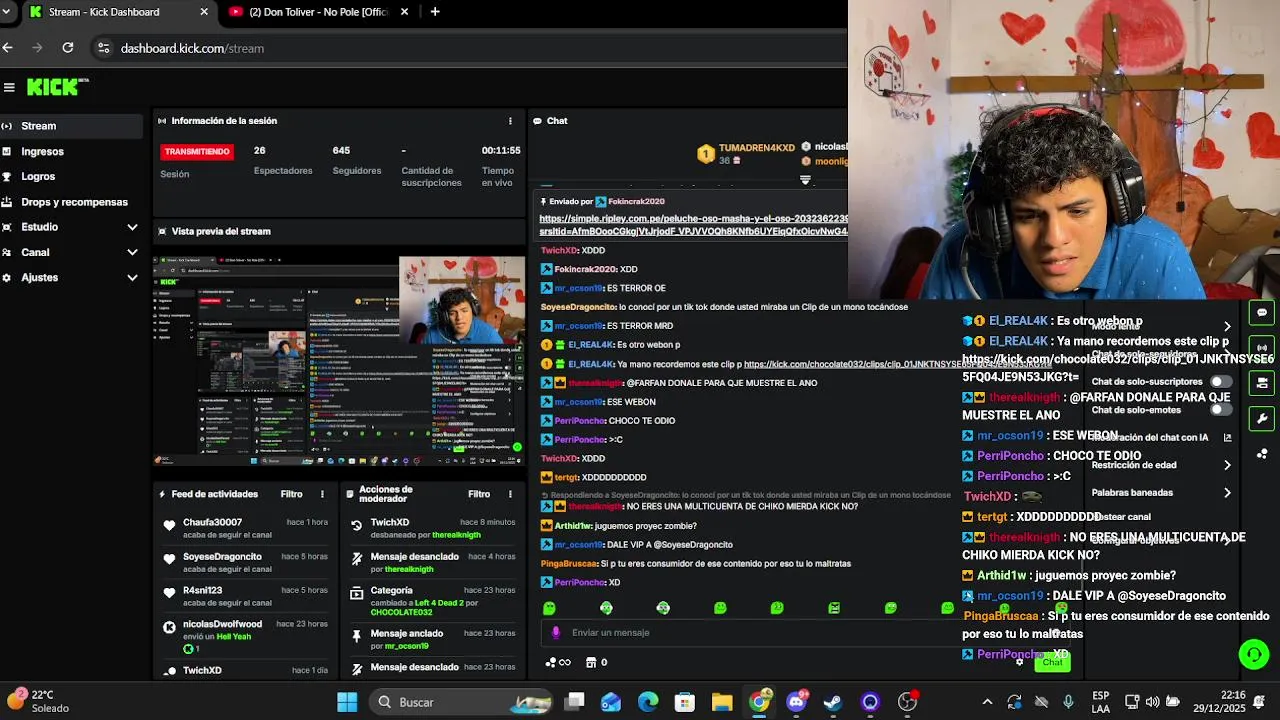Select Chaufa30007 follow activity entry
This screenshot has height=720, width=1280.
tap(245, 528)
